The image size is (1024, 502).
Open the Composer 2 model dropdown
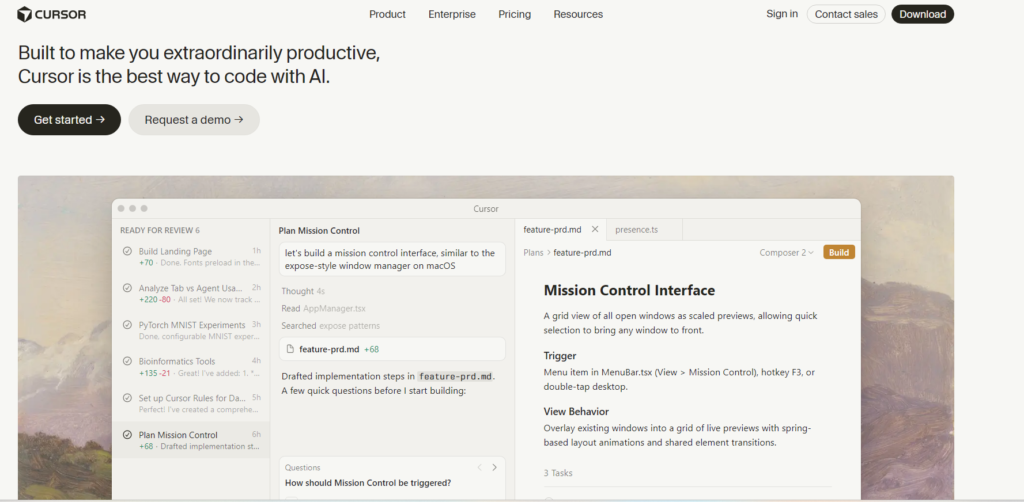(786, 253)
